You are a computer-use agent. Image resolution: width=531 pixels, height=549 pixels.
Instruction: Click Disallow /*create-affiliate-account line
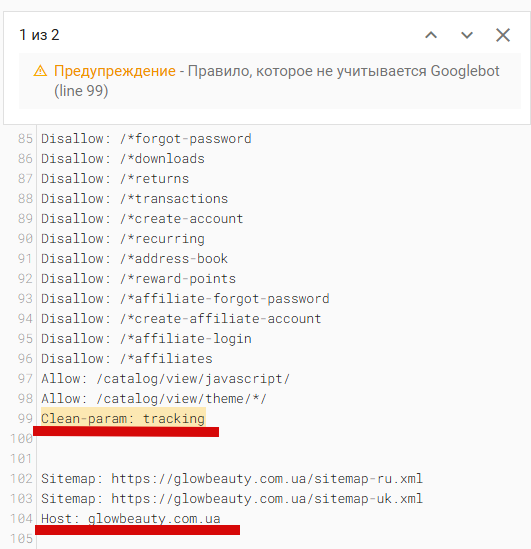click(x=181, y=319)
